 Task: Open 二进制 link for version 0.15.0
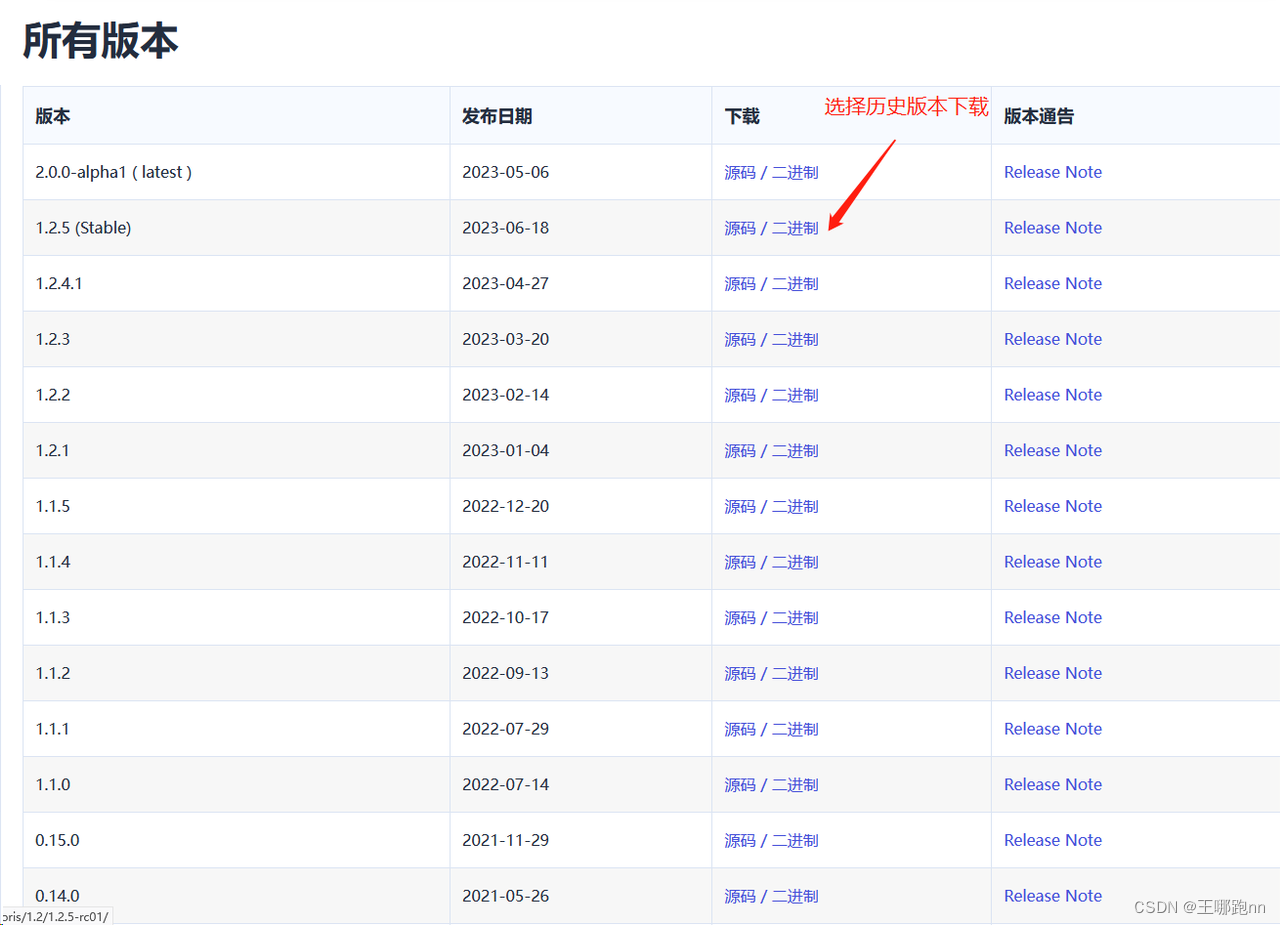(x=795, y=840)
